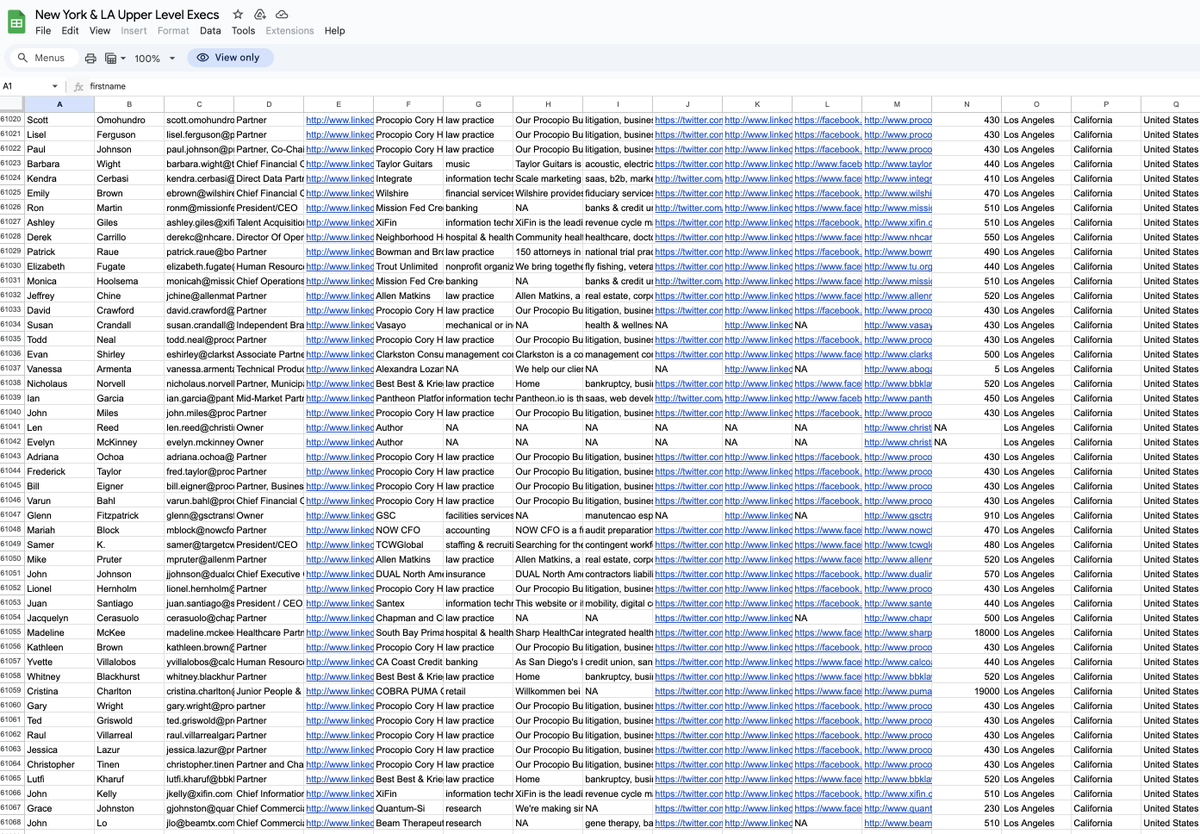Click company cell TCWGlobal
This screenshot has height=834, width=1200.
pos(409,545)
